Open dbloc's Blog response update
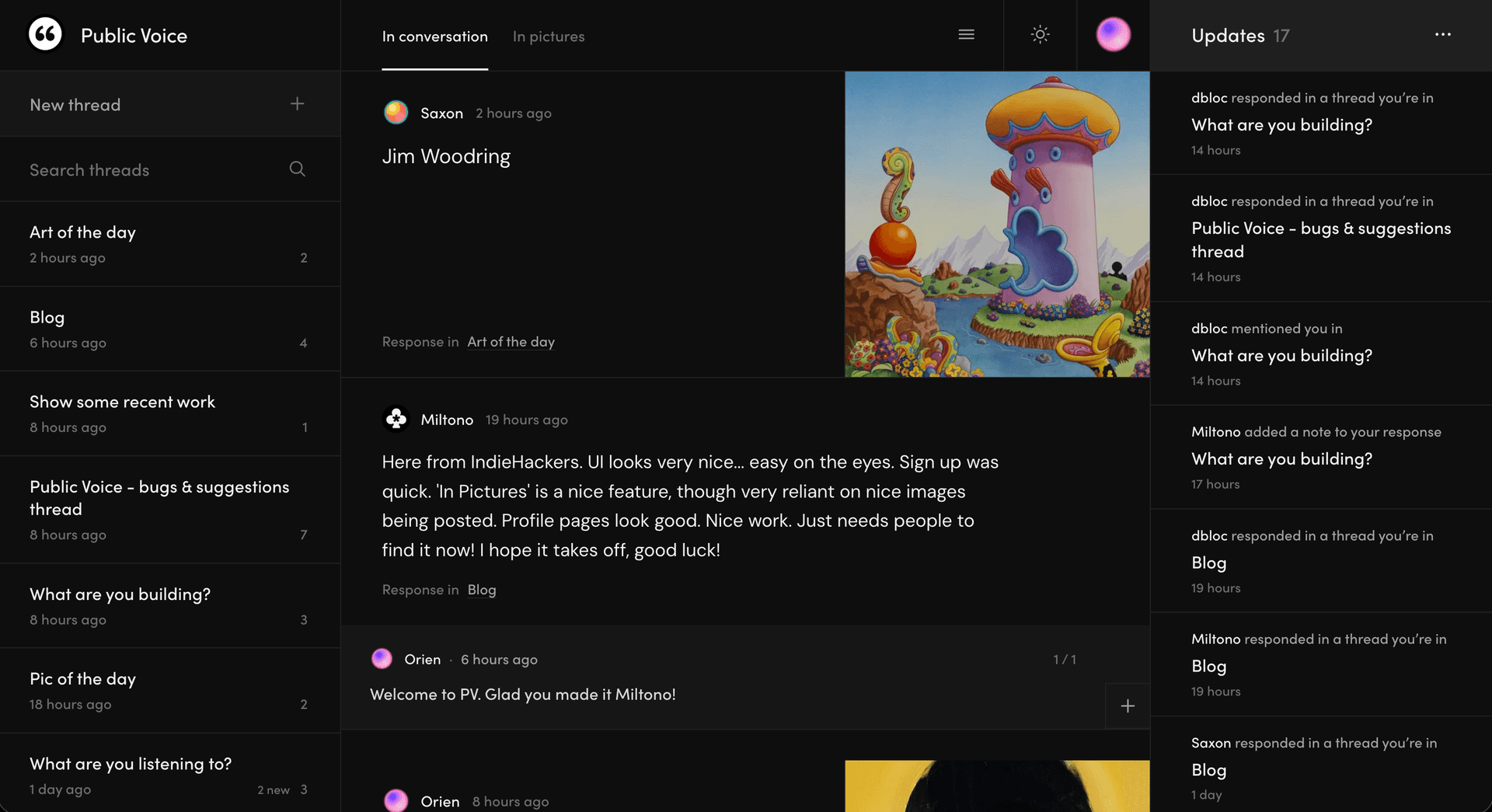This screenshot has width=1492, height=812. [1321, 561]
